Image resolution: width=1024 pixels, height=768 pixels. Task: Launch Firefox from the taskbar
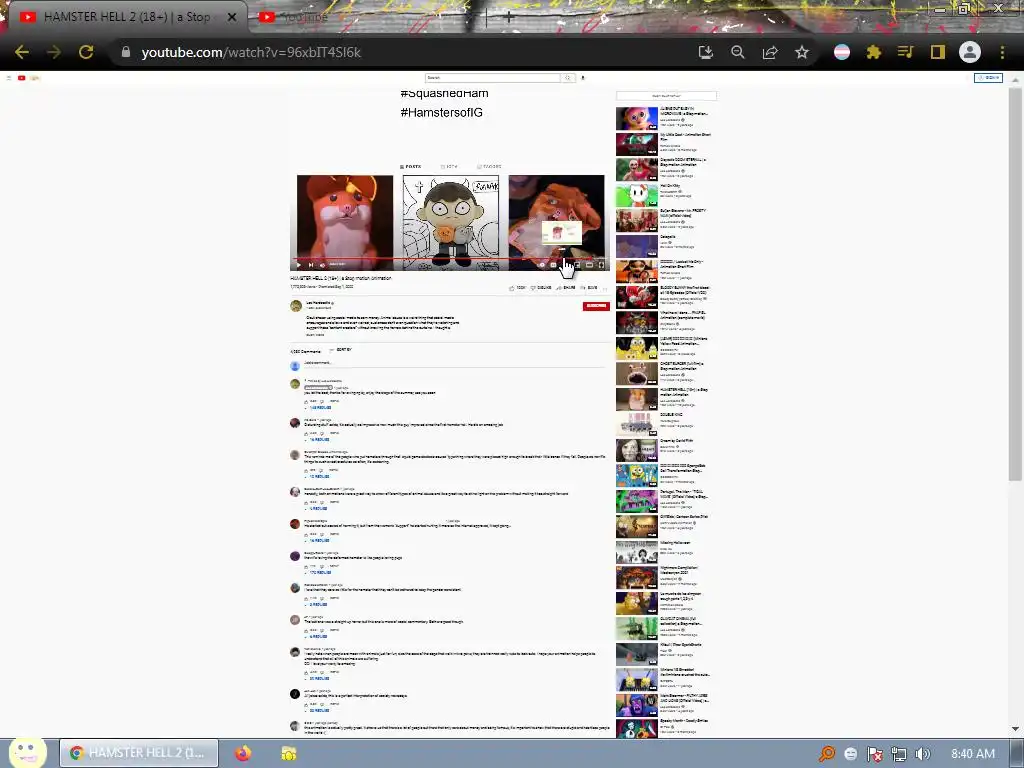click(x=243, y=753)
